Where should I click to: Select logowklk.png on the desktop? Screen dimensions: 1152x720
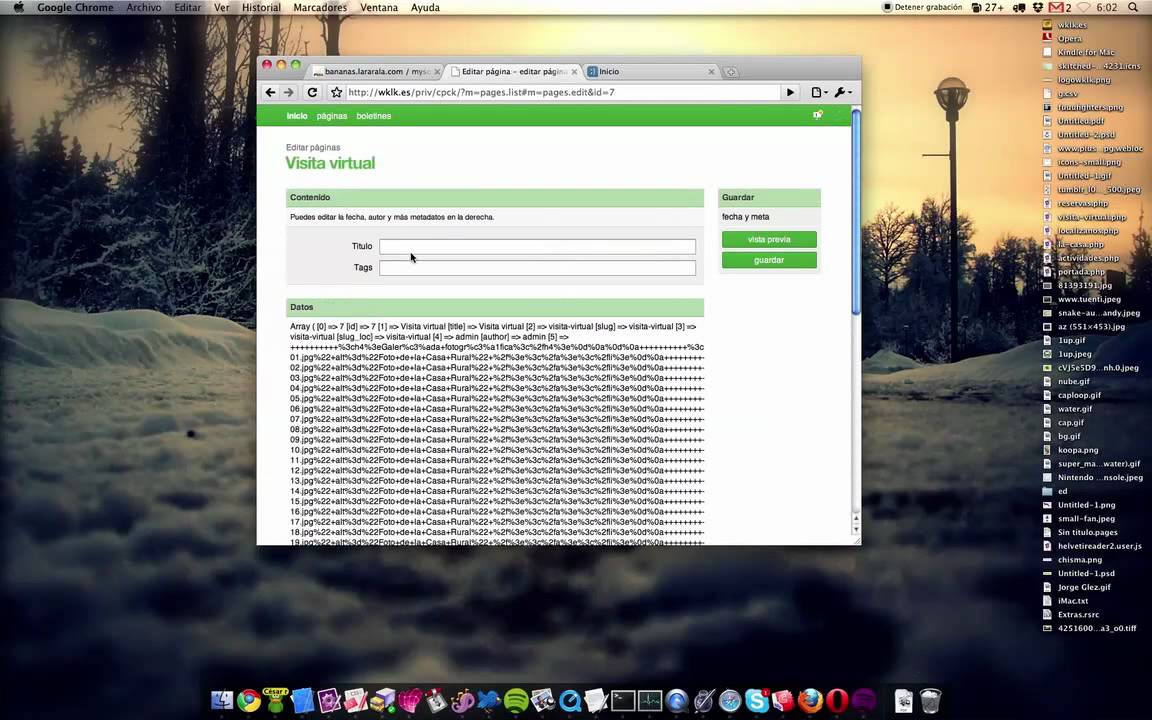tap(1077, 80)
